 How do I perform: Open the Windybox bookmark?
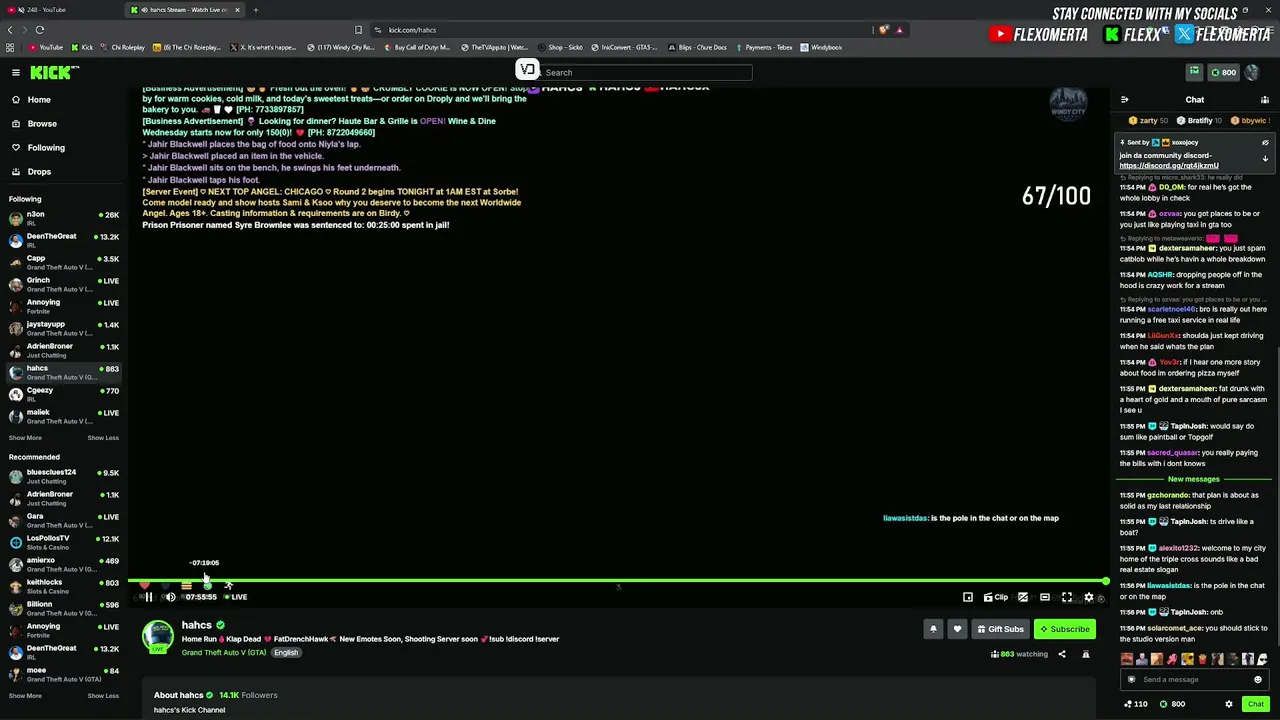(x=821, y=47)
